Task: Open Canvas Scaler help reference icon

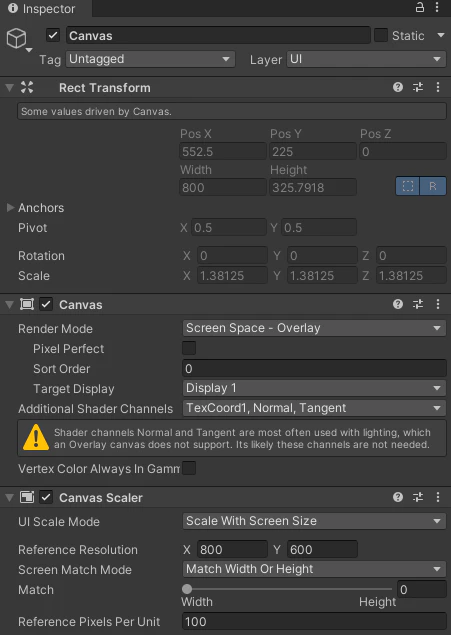Action: [x=398, y=497]
